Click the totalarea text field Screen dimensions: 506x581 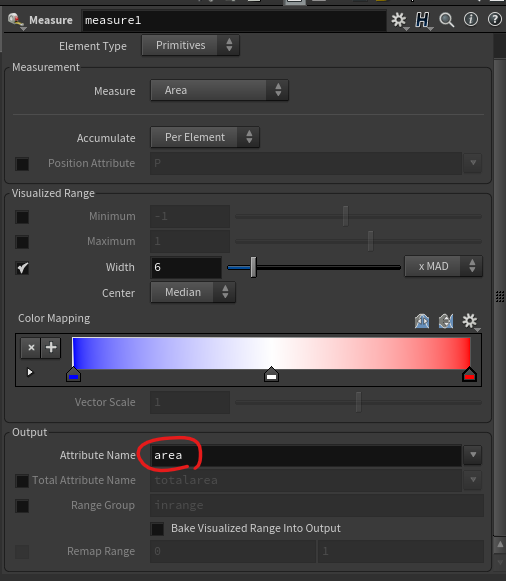click(x=306, y=481)
